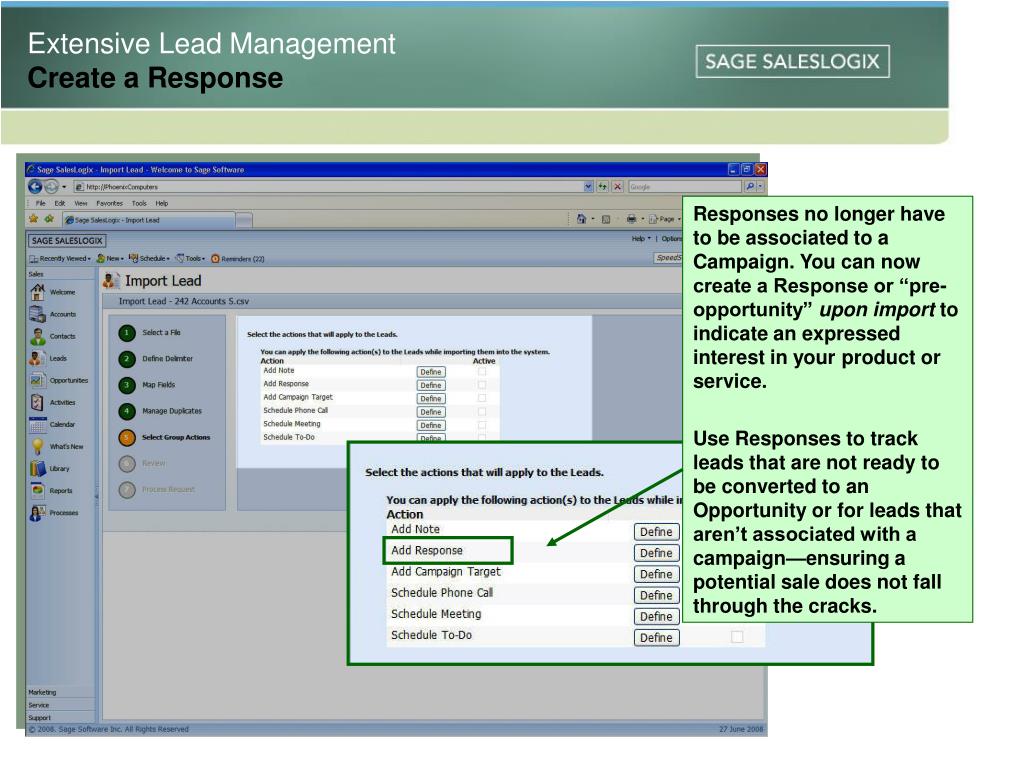Open the File menu in browser
Viewport: 1024px width, 768px height.
coord(40,203)
